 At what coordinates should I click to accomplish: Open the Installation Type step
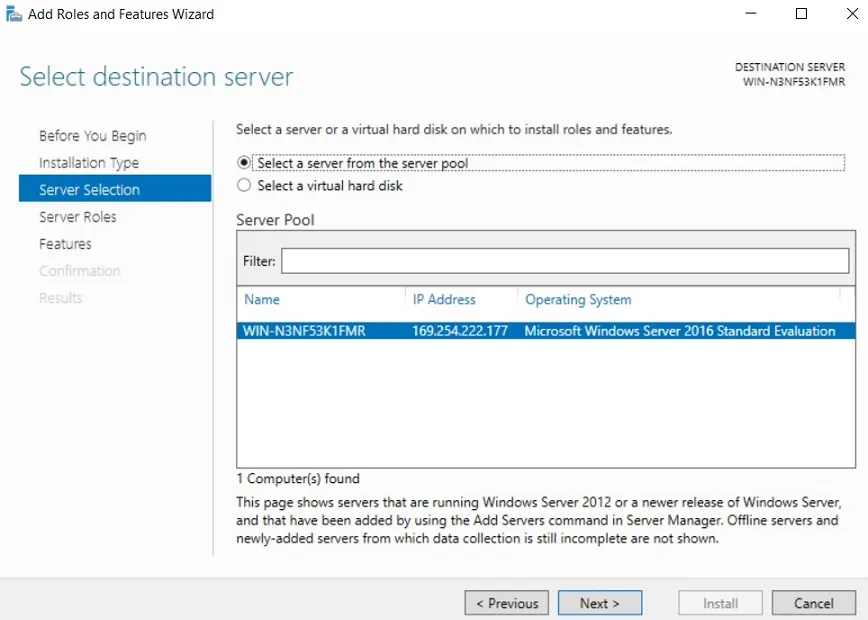pos(89,163)
